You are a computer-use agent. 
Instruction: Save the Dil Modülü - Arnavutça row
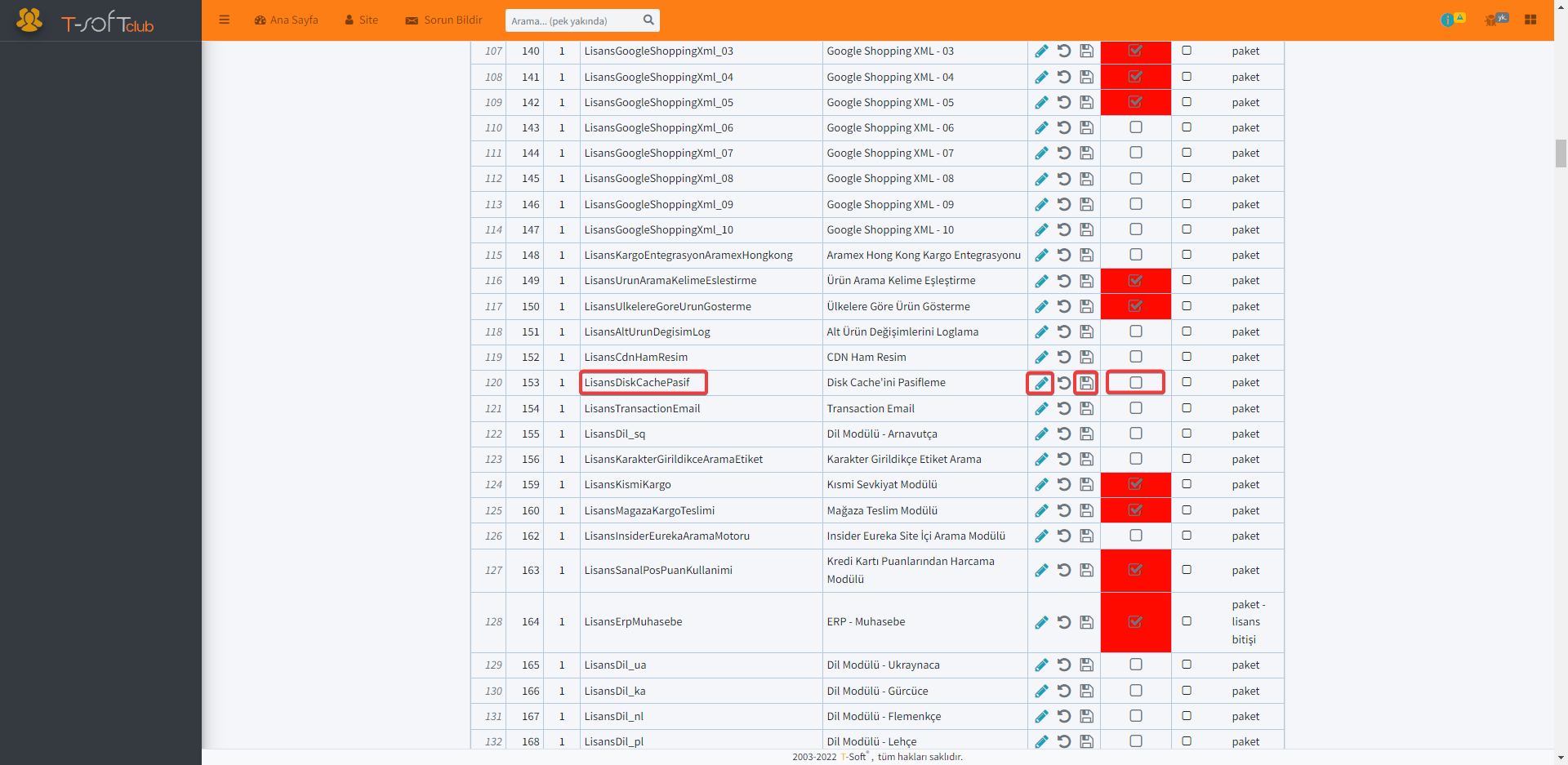(1086, 434)
